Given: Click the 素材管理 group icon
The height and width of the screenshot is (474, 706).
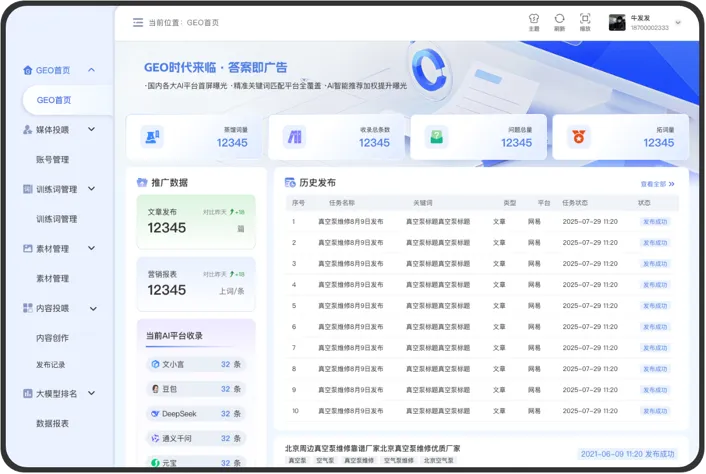Looking at the screenshot, I should pyautogui.click(x=27, y=248).
